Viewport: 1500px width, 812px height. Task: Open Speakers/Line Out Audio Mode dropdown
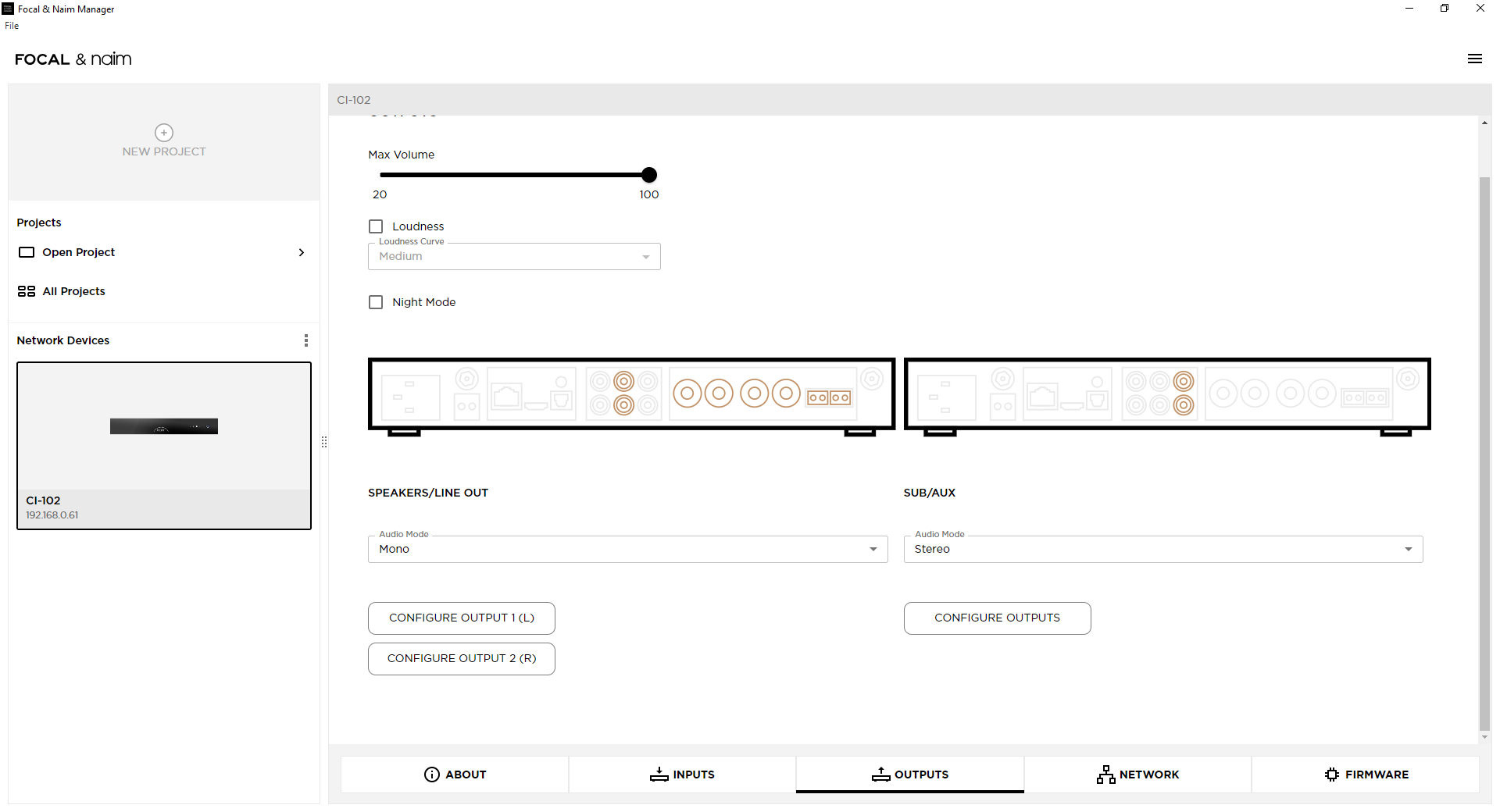click(627, 550)
